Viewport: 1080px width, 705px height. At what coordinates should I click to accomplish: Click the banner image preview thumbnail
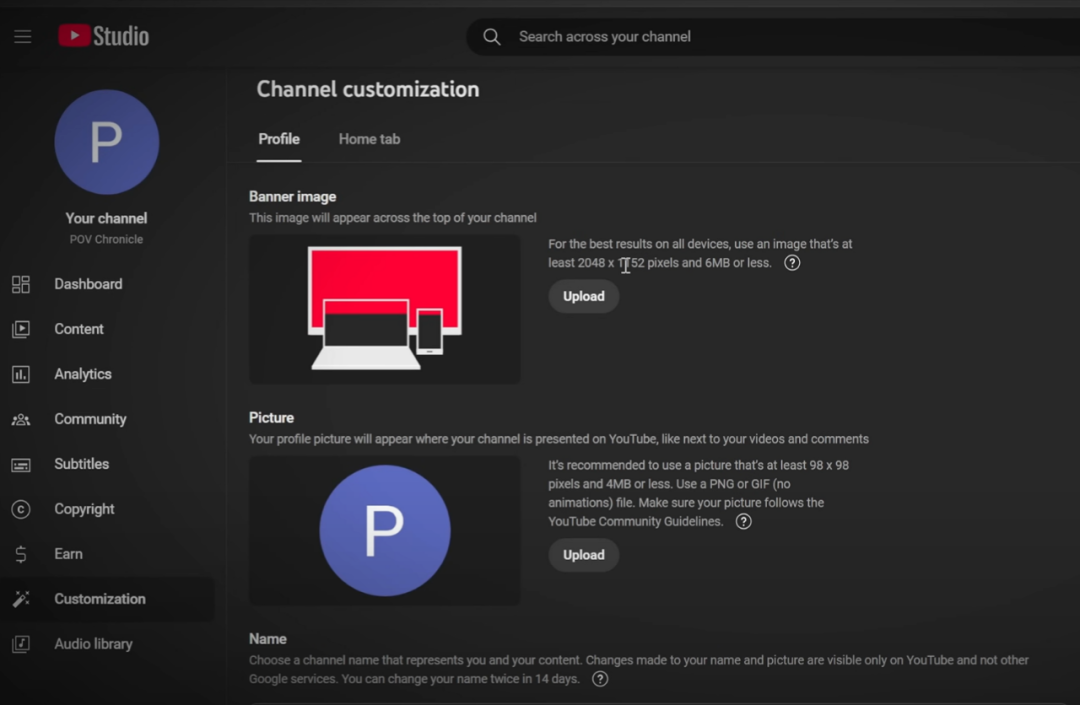click(384, 309)
